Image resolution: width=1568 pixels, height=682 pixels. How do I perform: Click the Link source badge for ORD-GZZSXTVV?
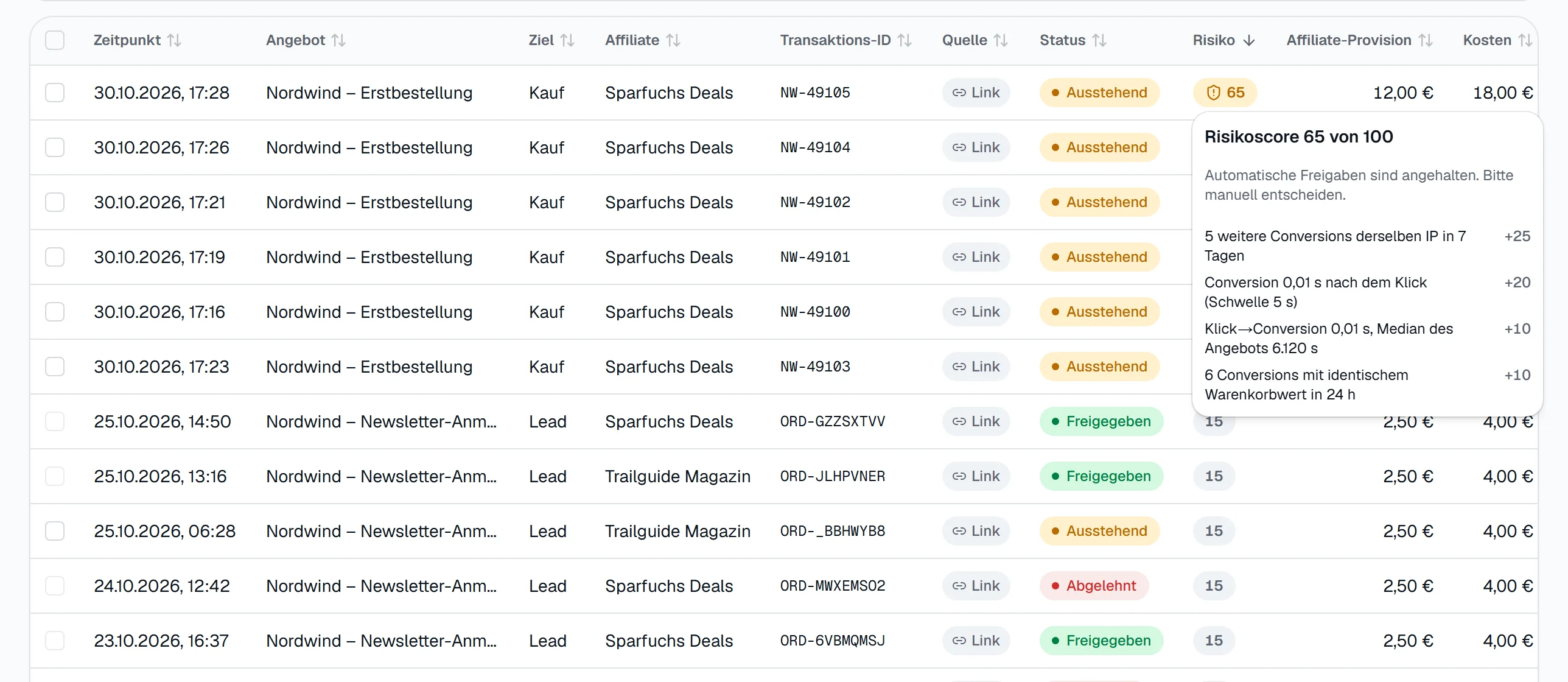[x=976, y=421]
